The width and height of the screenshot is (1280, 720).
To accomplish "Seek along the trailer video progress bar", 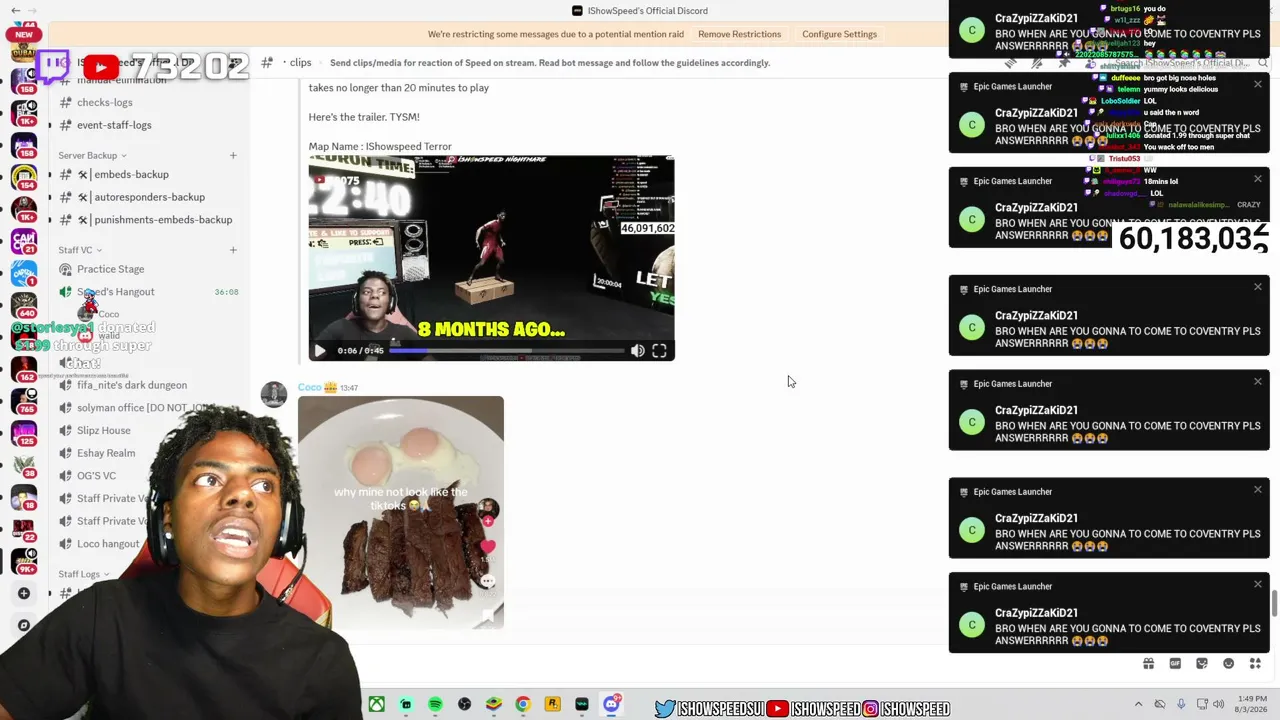I will pos(506,351).
